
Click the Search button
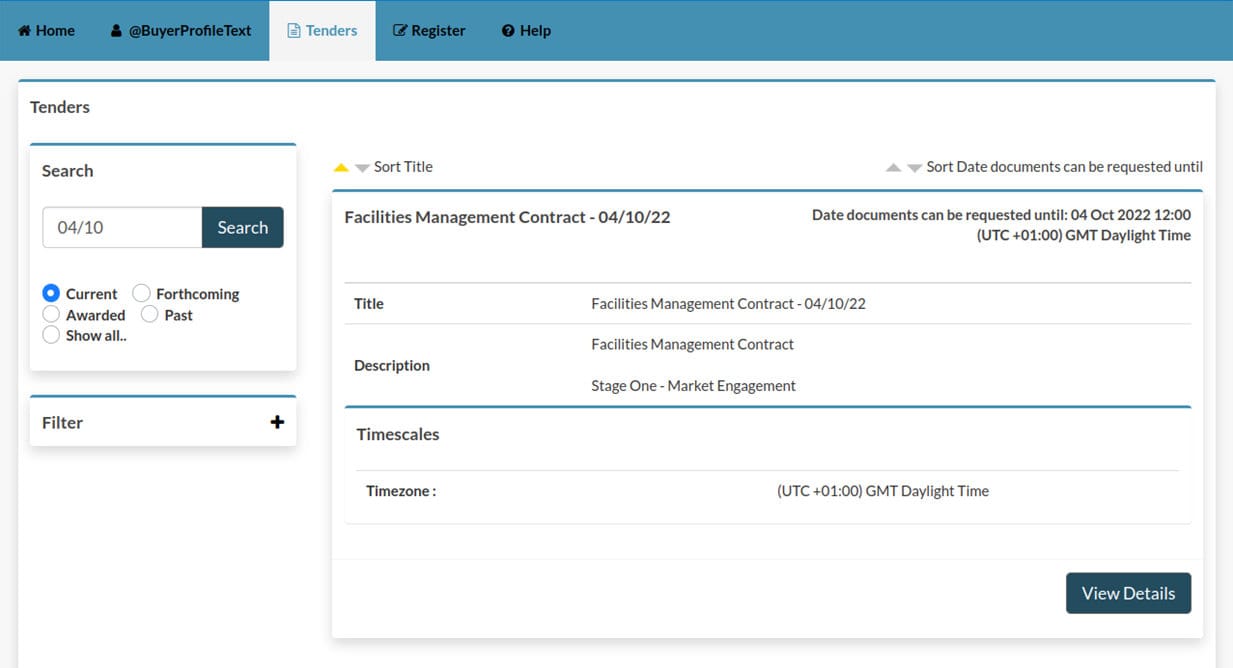pos(242,227)
